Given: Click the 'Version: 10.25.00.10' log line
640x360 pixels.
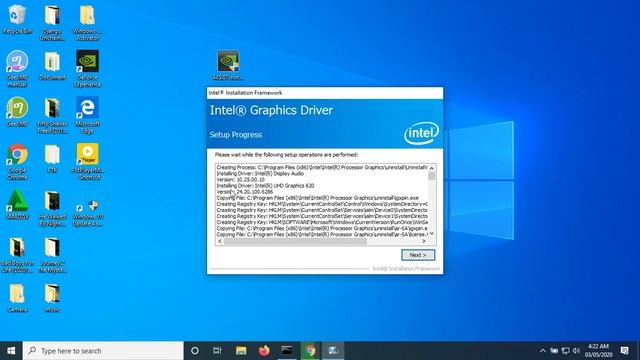Looking at the screenshot, I should coord(240,180).
